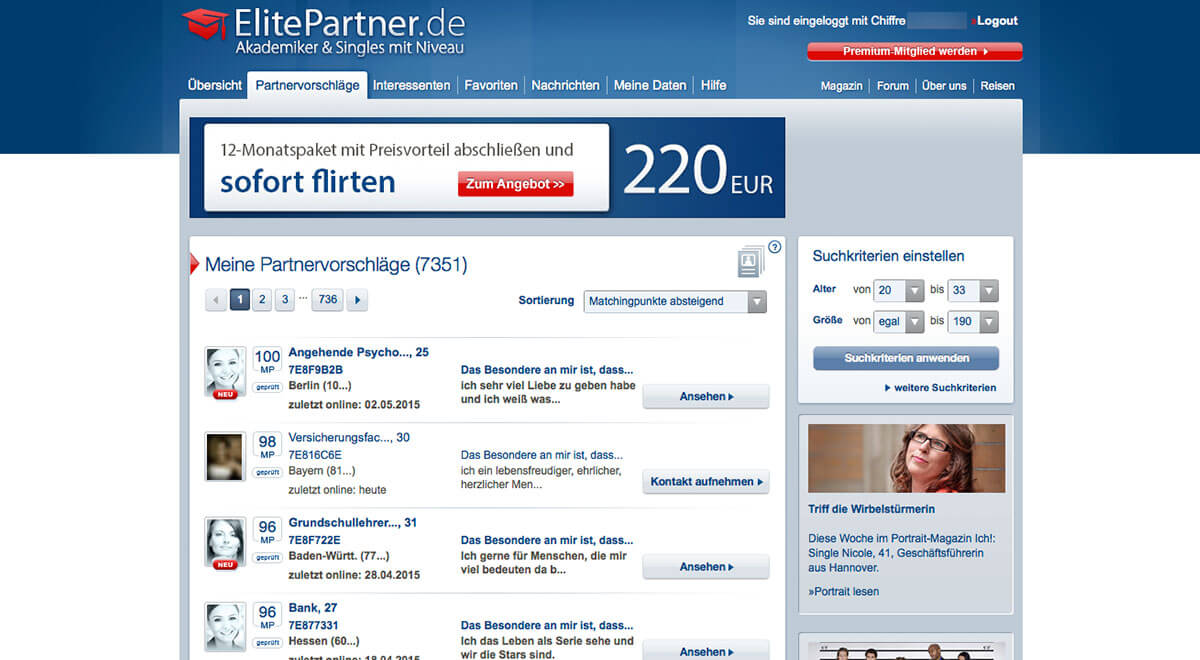1200x660 pixels.
Task: Open the Interessenten tab
Action: pos(411,86)
